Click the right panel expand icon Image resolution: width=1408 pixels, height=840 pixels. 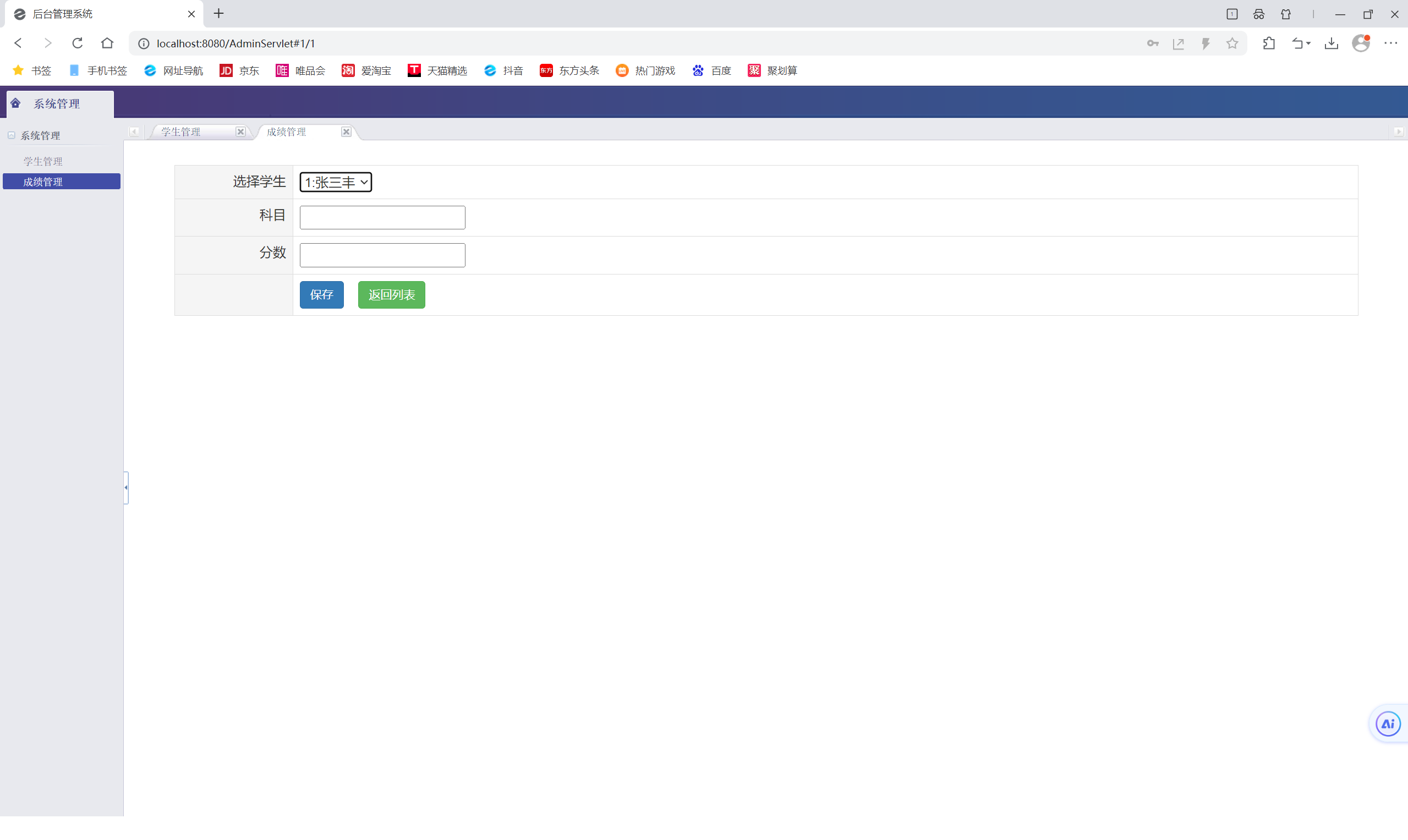(1399, 132)
